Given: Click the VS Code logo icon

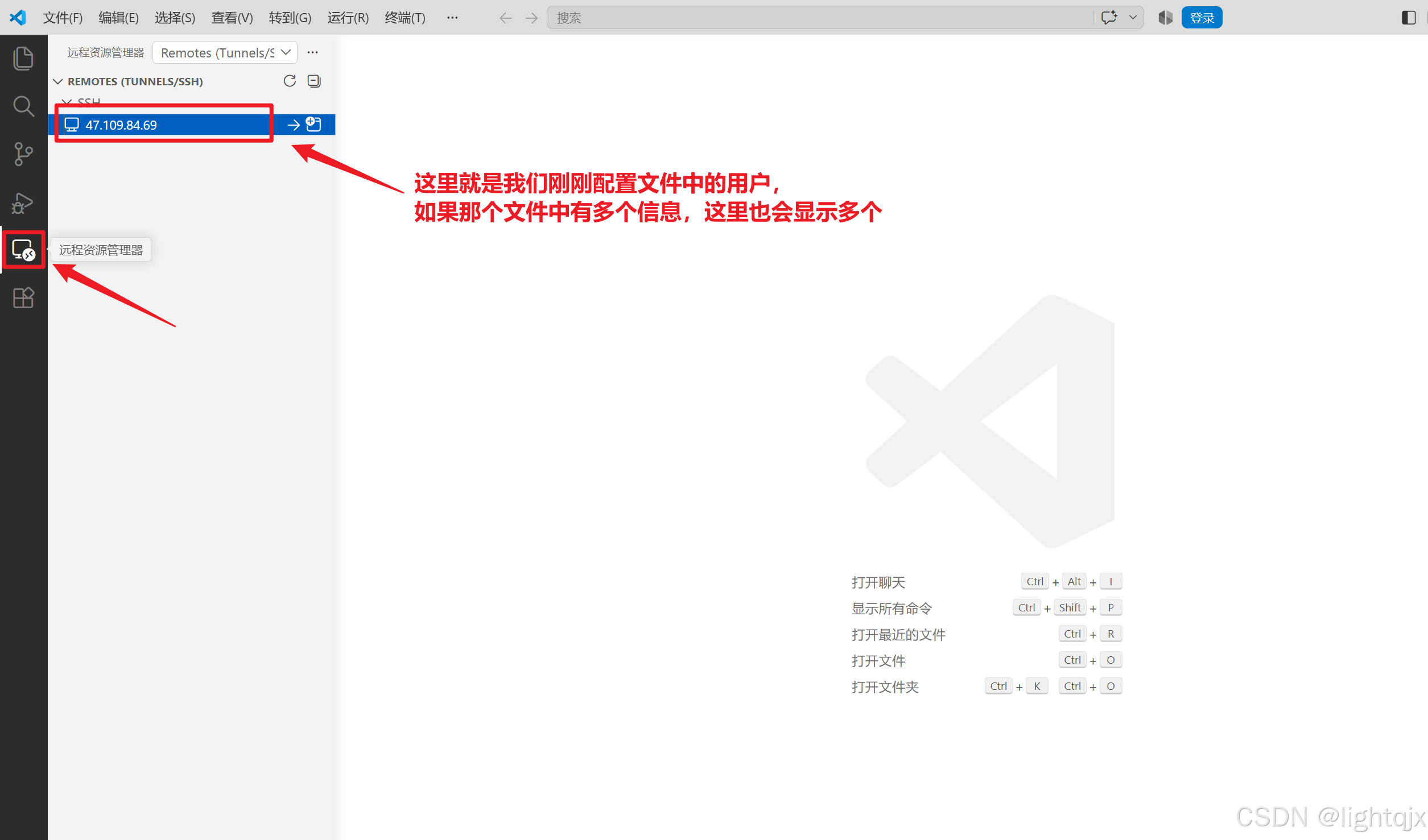Looking at the screenshot, I should pos(18,18).
